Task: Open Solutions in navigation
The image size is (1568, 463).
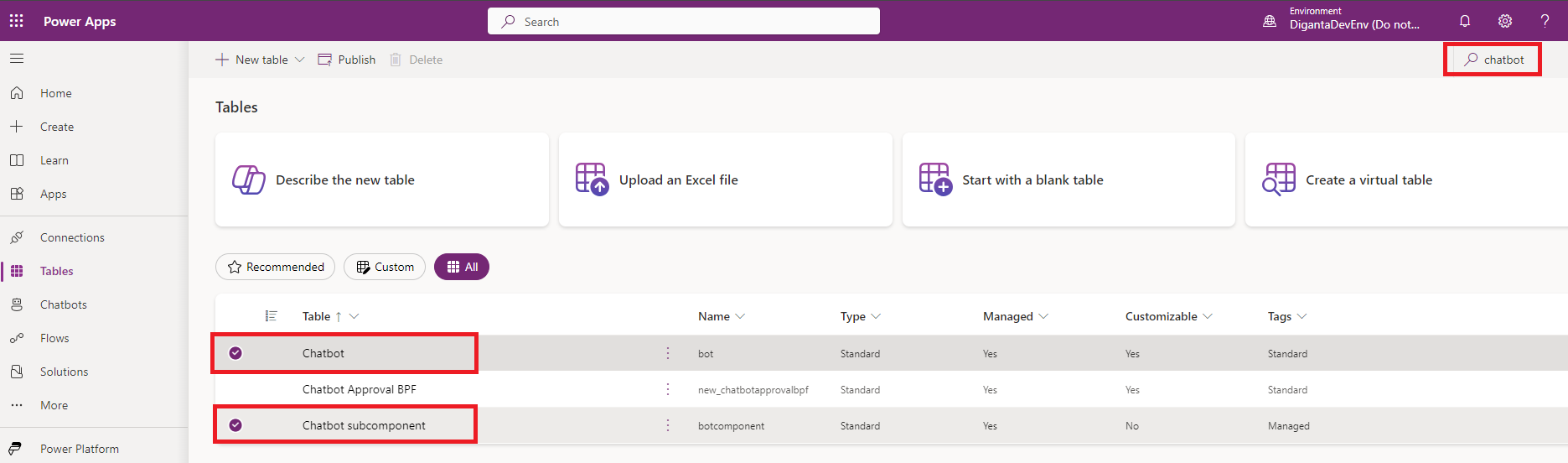Action: coord(64,372)
